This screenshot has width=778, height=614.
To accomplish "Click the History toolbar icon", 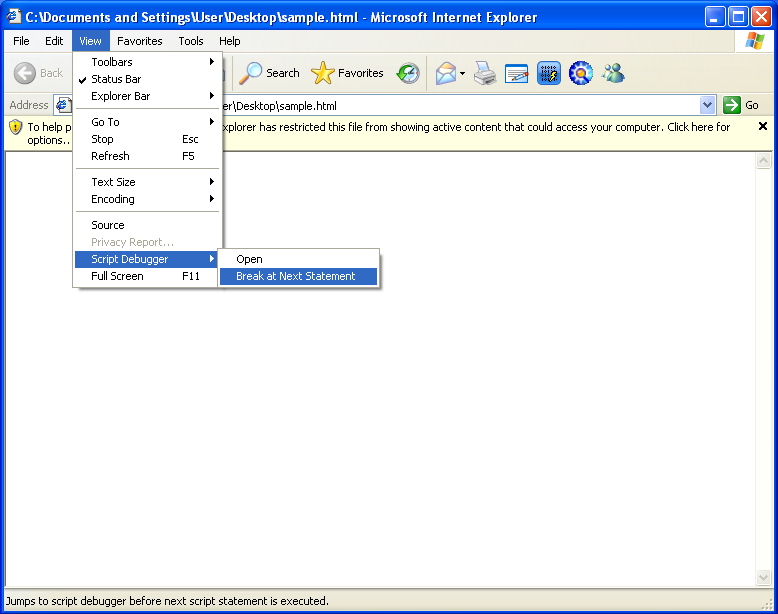I will [408, 73].
